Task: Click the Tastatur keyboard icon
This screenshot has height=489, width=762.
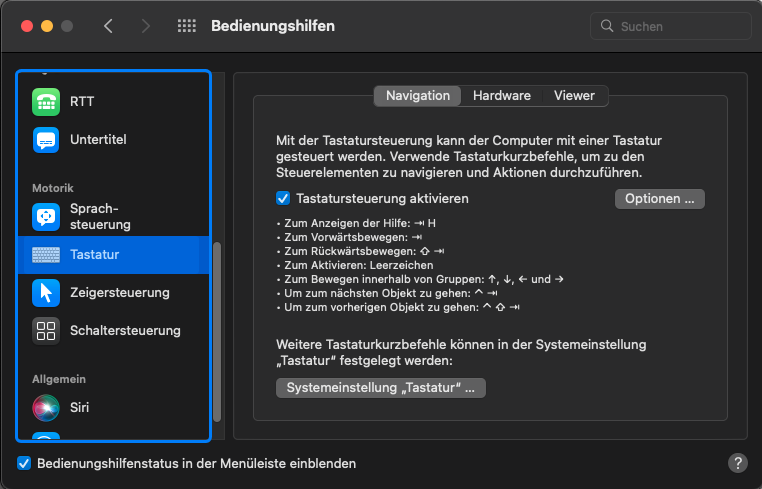Action: pyautogui.click(x=46, y=255)
